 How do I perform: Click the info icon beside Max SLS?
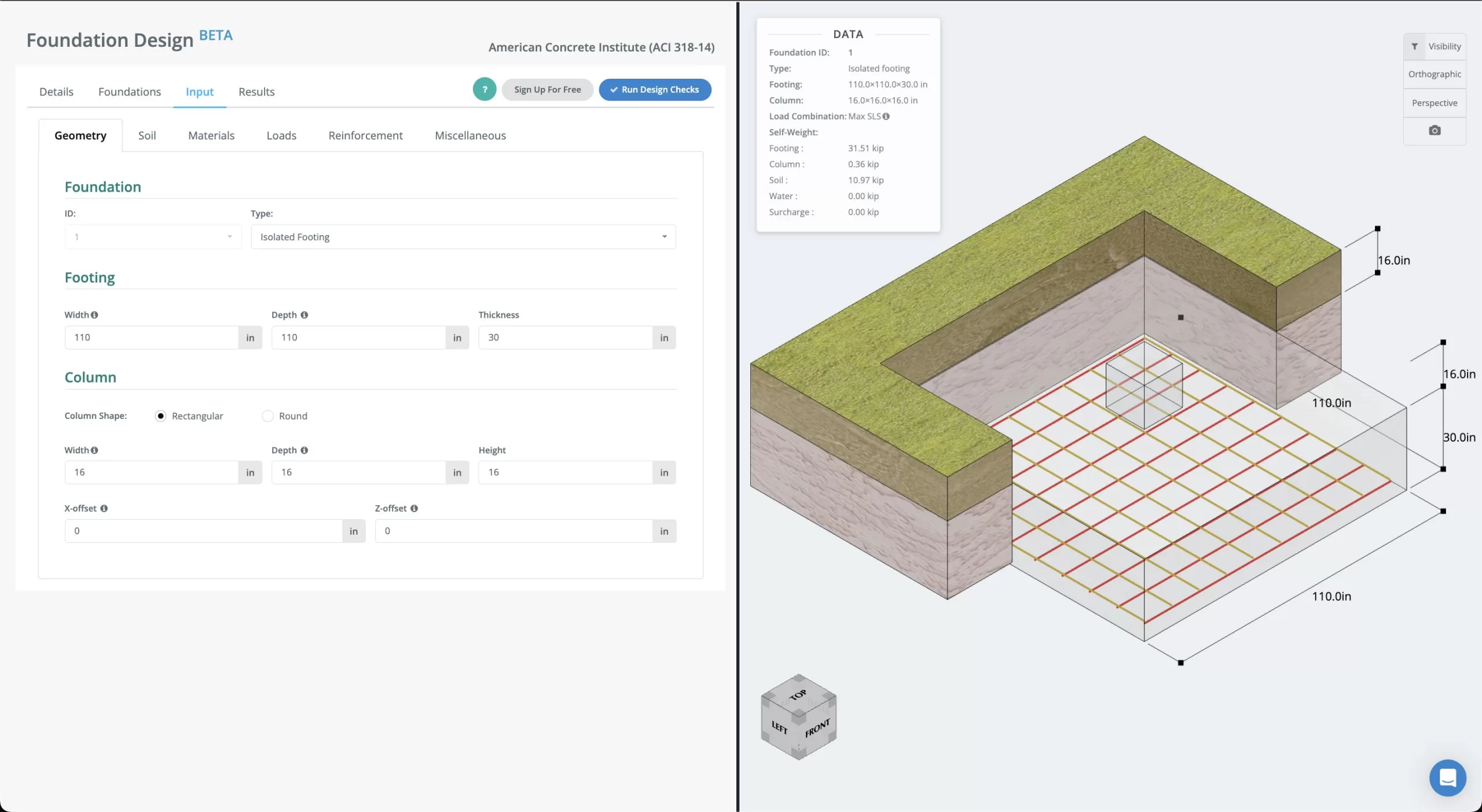[886, 116]
